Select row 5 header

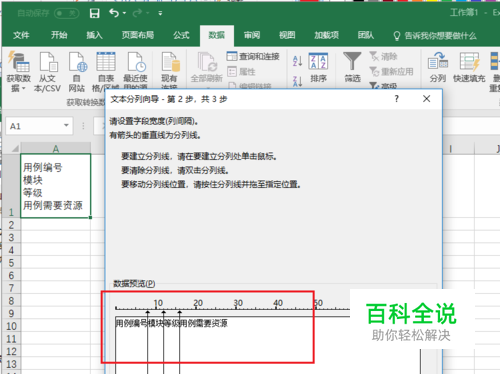coord(11,263)
